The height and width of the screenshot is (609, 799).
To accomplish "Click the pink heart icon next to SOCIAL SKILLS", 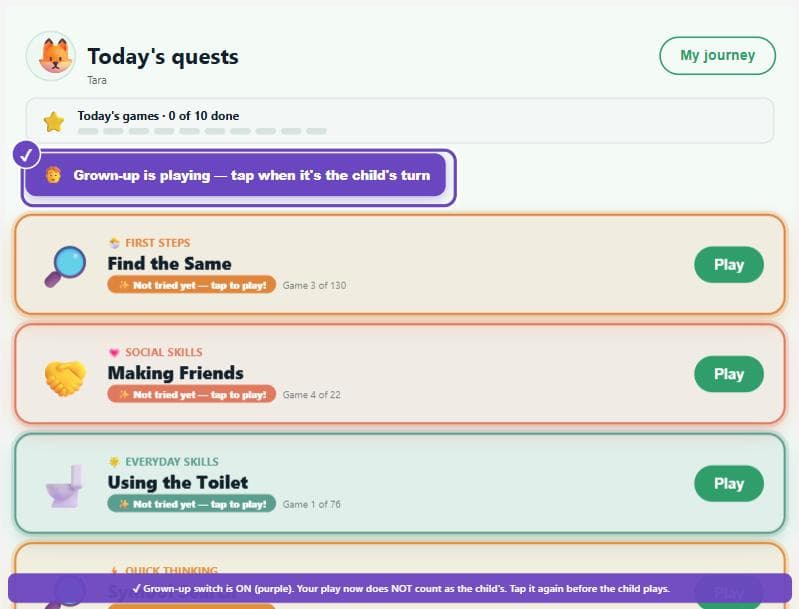I will pyautogui.click(x=114, y=352).
